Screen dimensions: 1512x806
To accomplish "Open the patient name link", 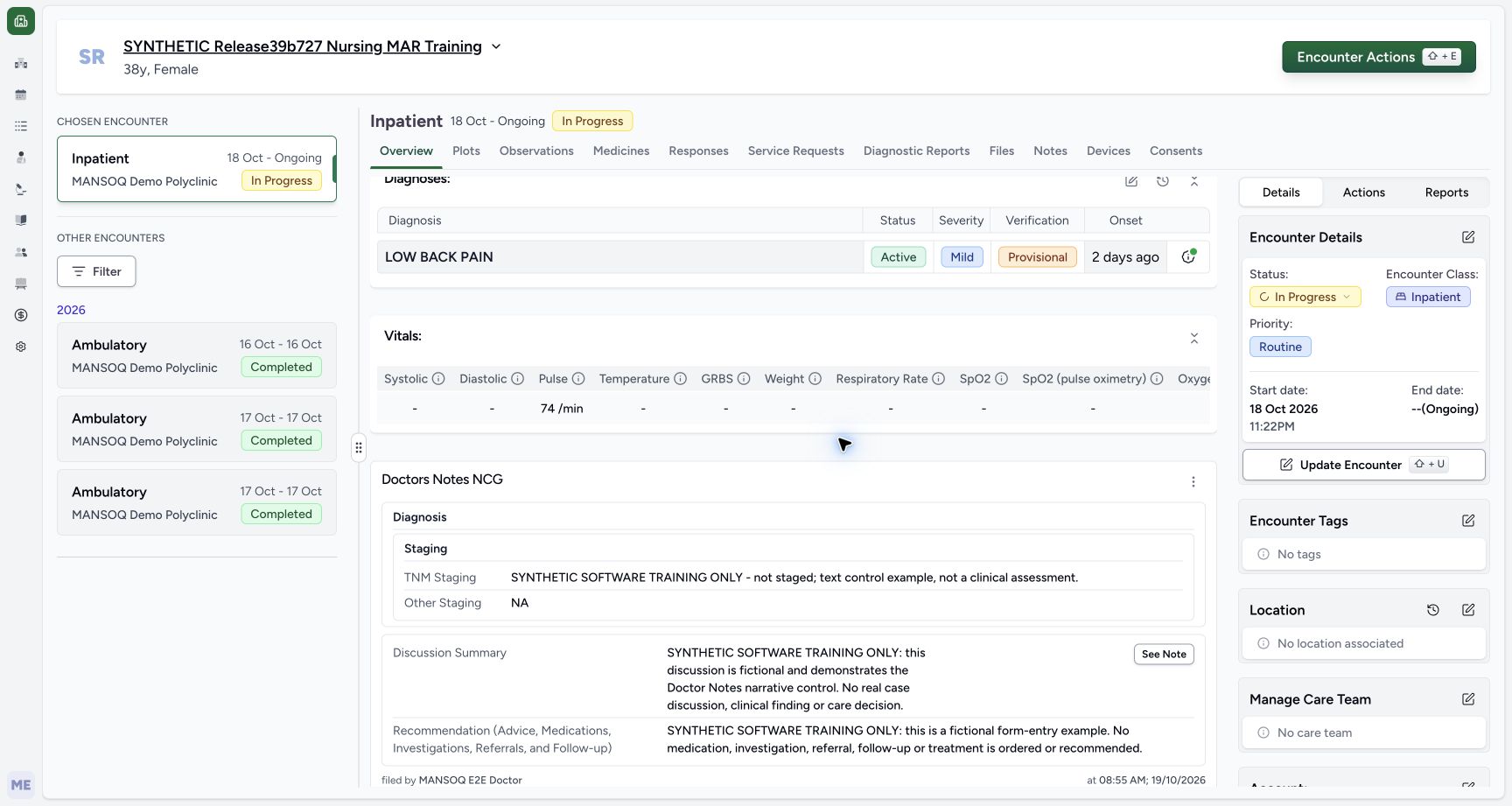I will click(303, 46).
